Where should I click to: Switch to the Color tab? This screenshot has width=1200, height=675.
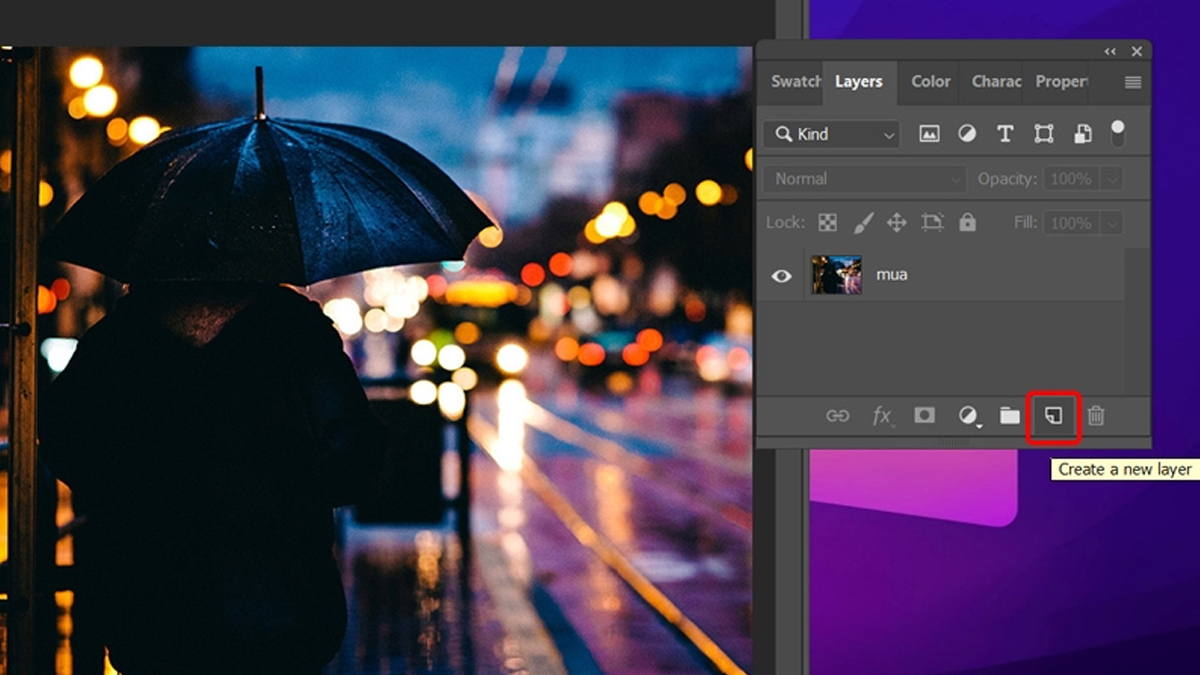(x=929, y=82)
